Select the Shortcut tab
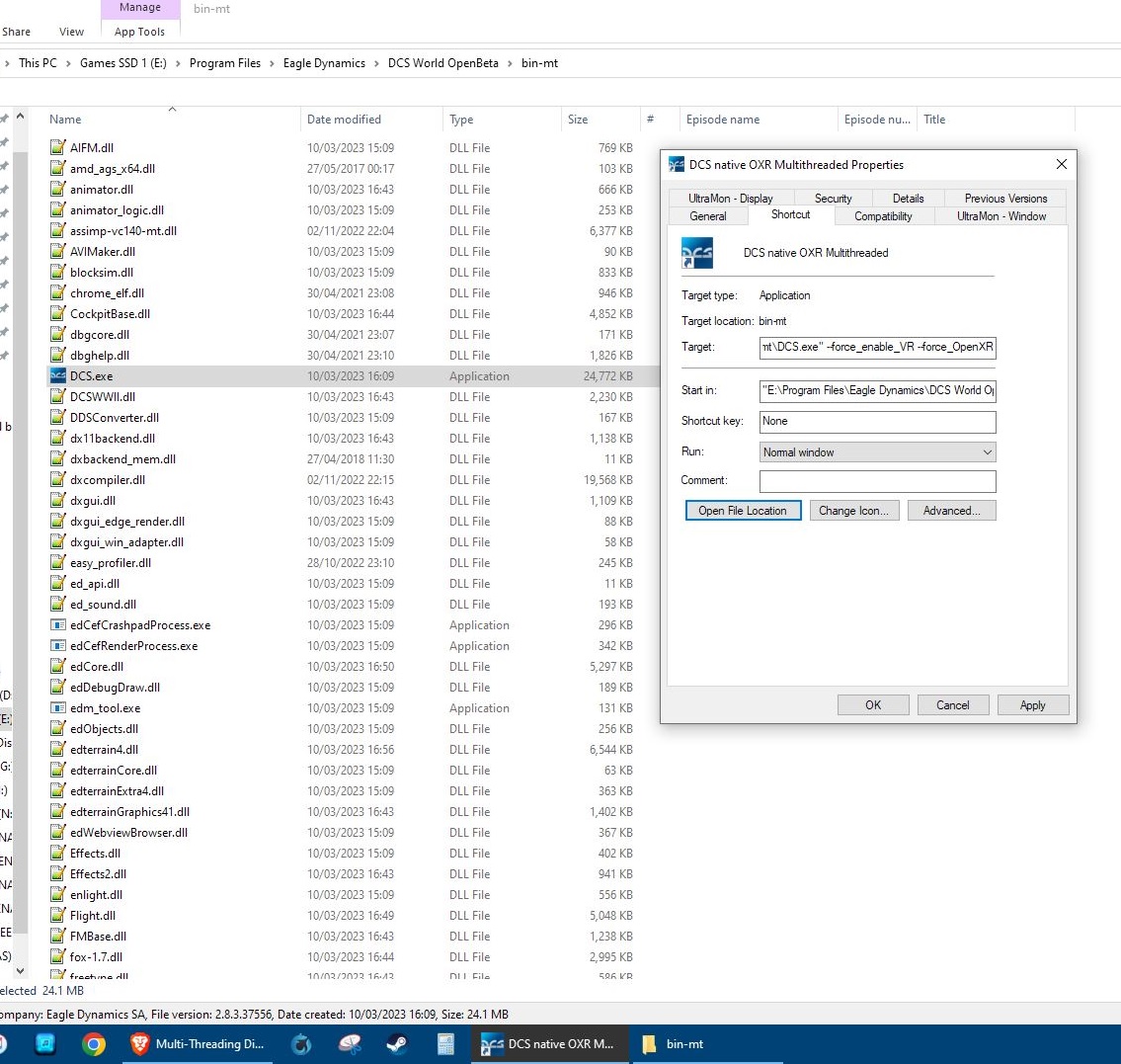 point(790,214)
